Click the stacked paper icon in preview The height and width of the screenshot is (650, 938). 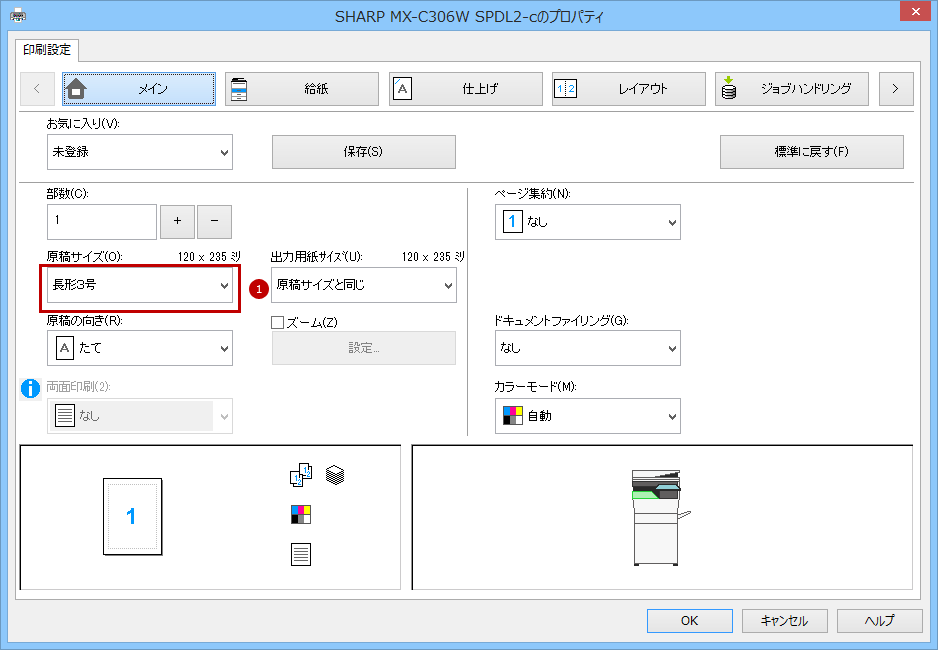click(335, 475)
